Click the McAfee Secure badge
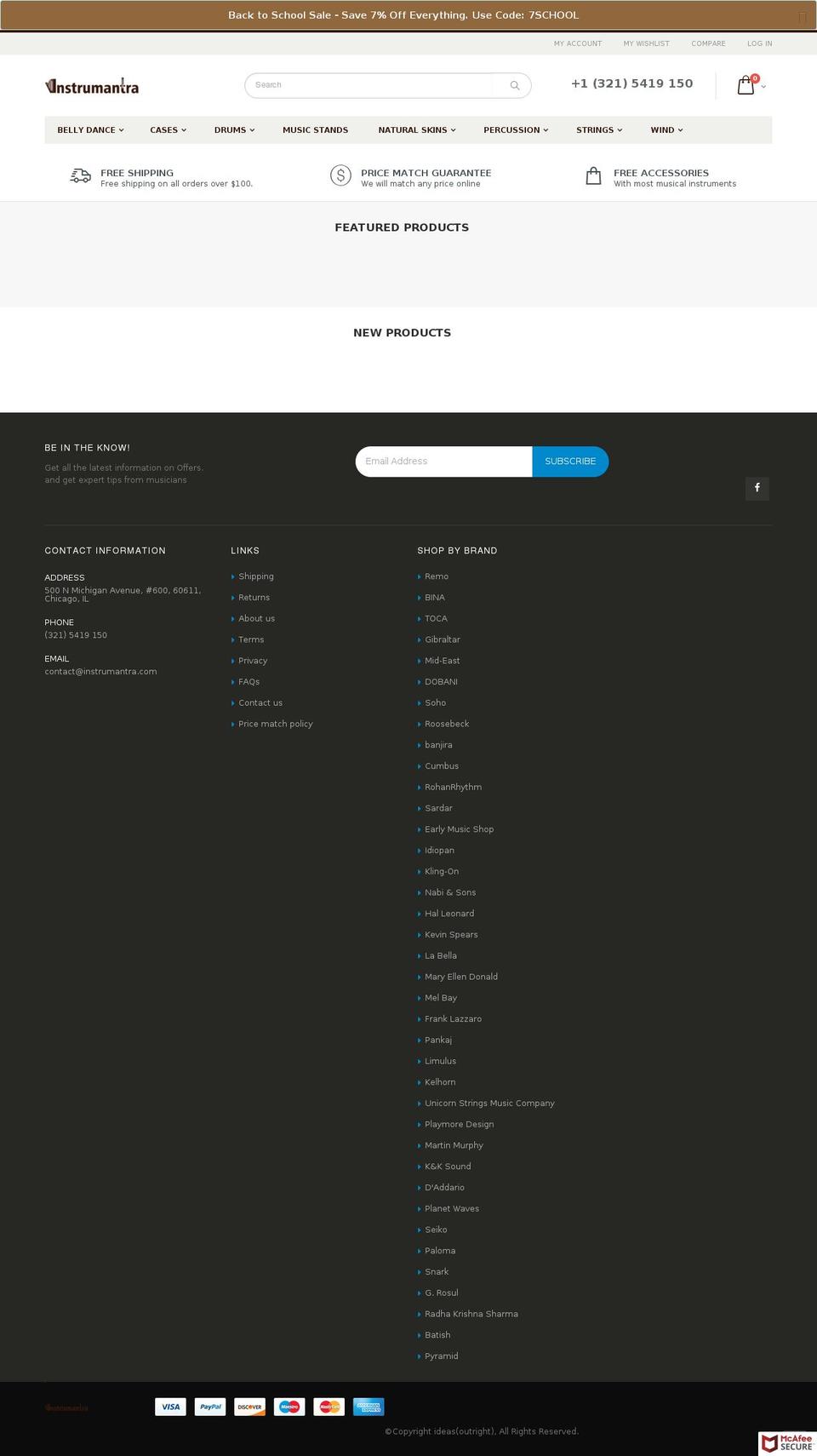The image size is (817, 1456). click(787, 1443)
